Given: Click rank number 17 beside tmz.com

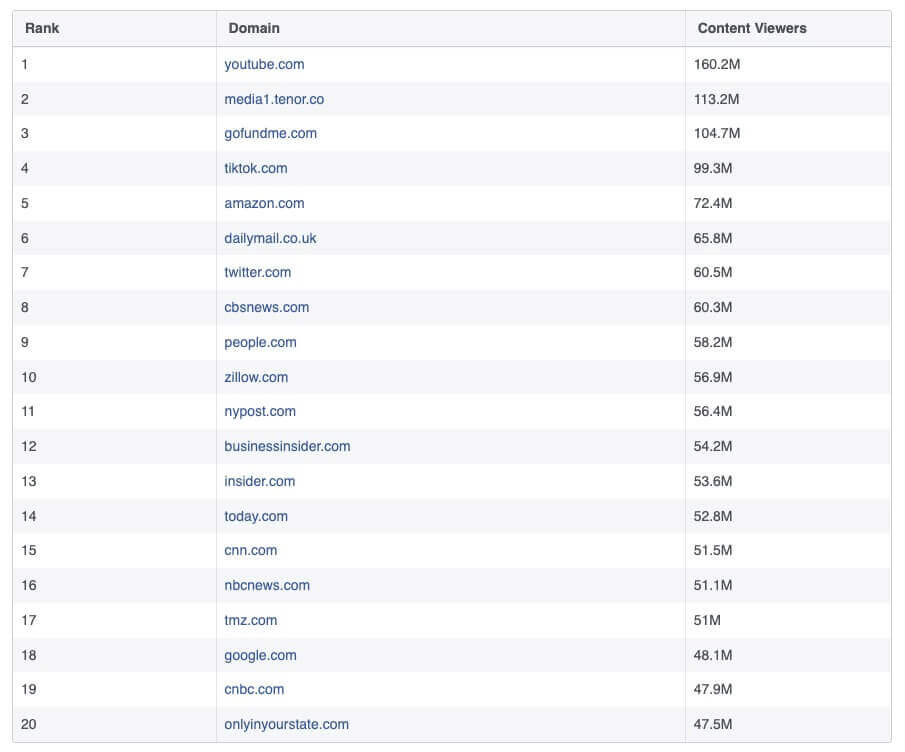Looking at the screenshot, I should (x=29, y=620).
